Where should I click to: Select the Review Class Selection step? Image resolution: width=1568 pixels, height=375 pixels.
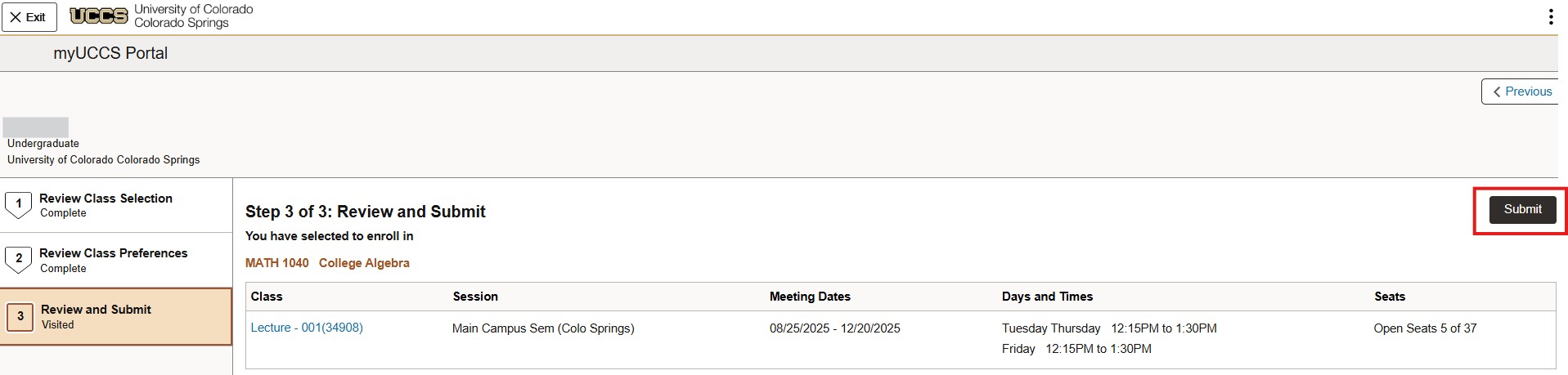106,199
